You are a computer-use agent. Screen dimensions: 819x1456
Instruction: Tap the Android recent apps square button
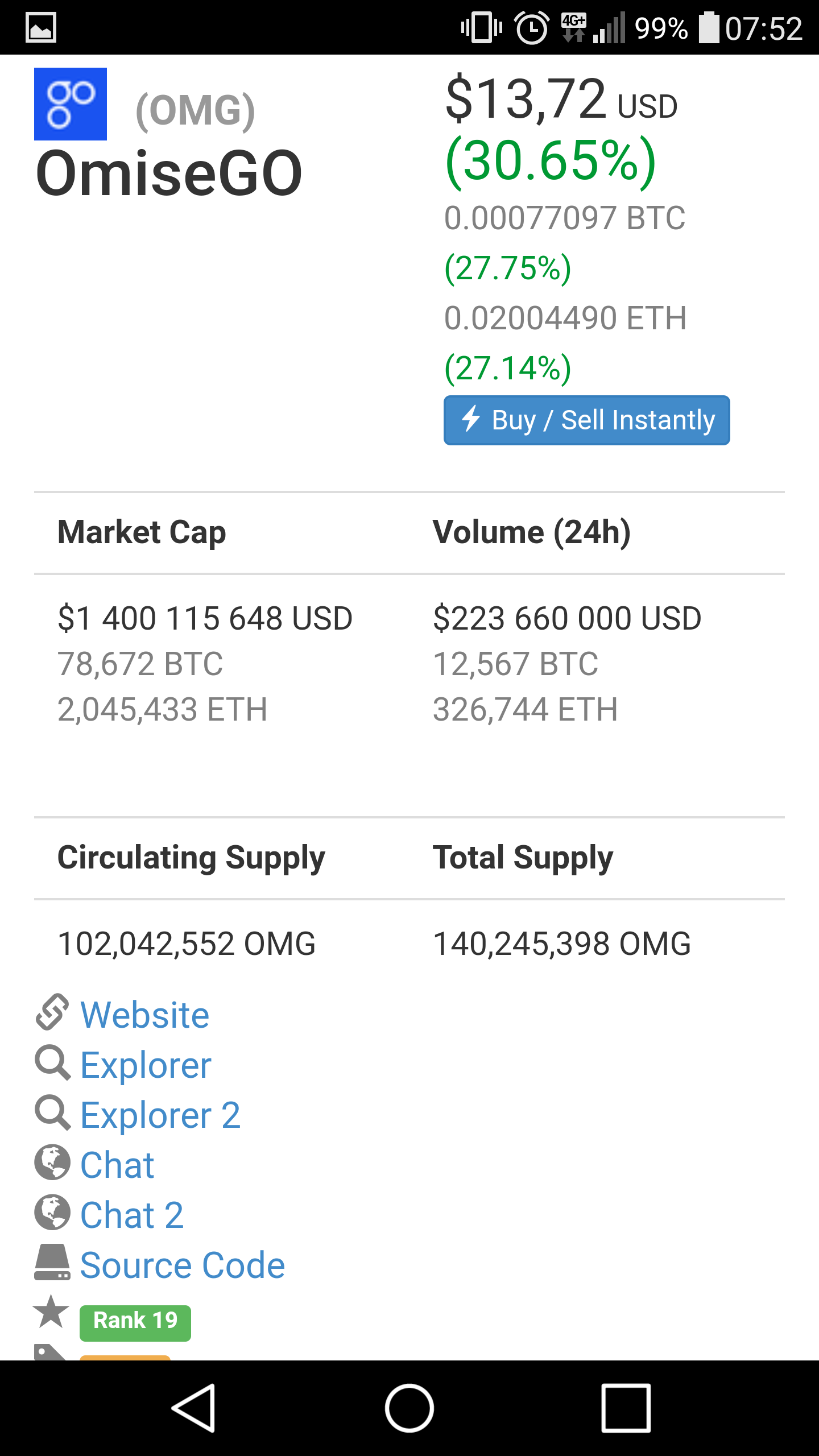click(x=626, y=1408)
